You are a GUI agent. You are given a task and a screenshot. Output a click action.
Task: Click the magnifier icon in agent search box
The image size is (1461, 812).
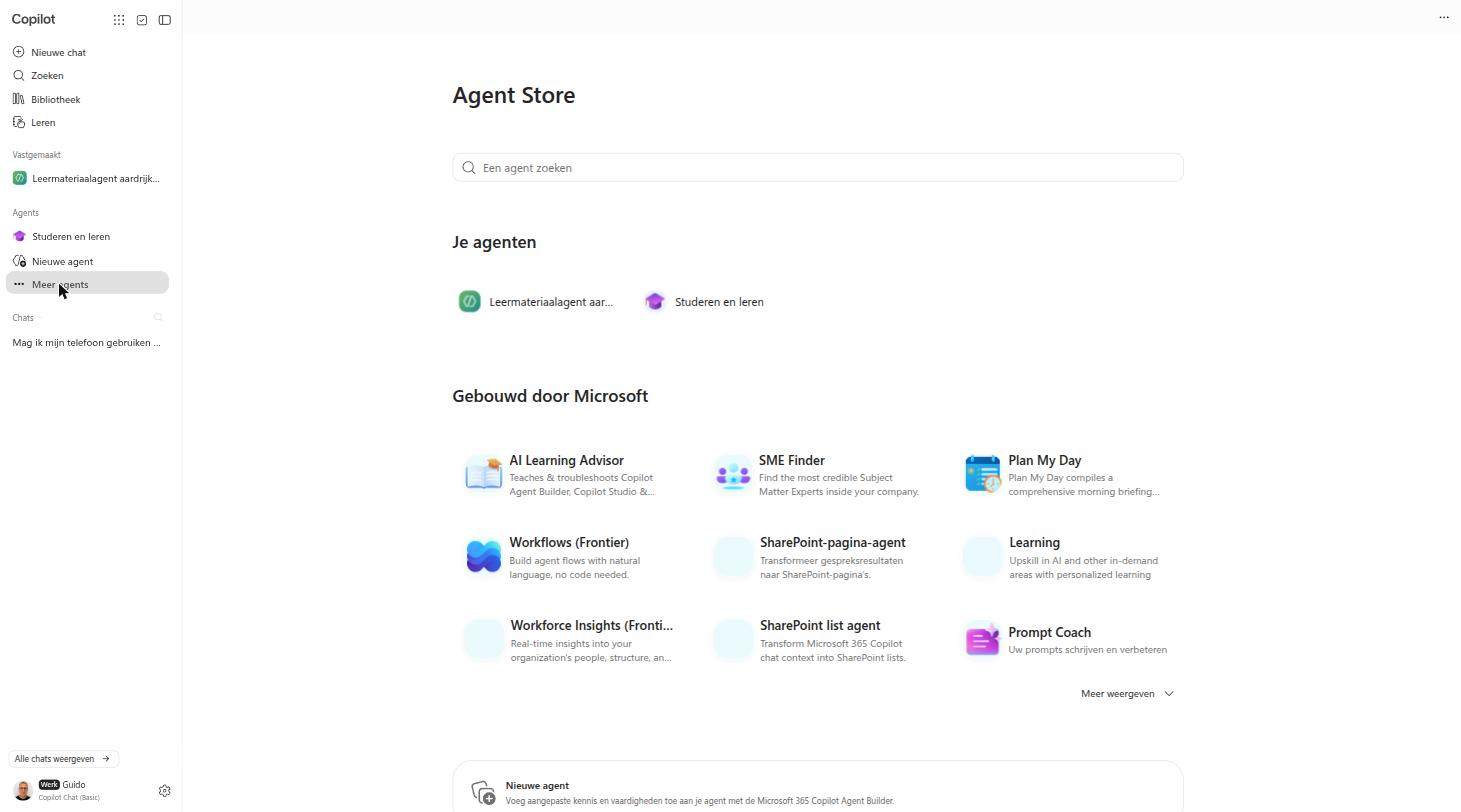tap(469, 168)
